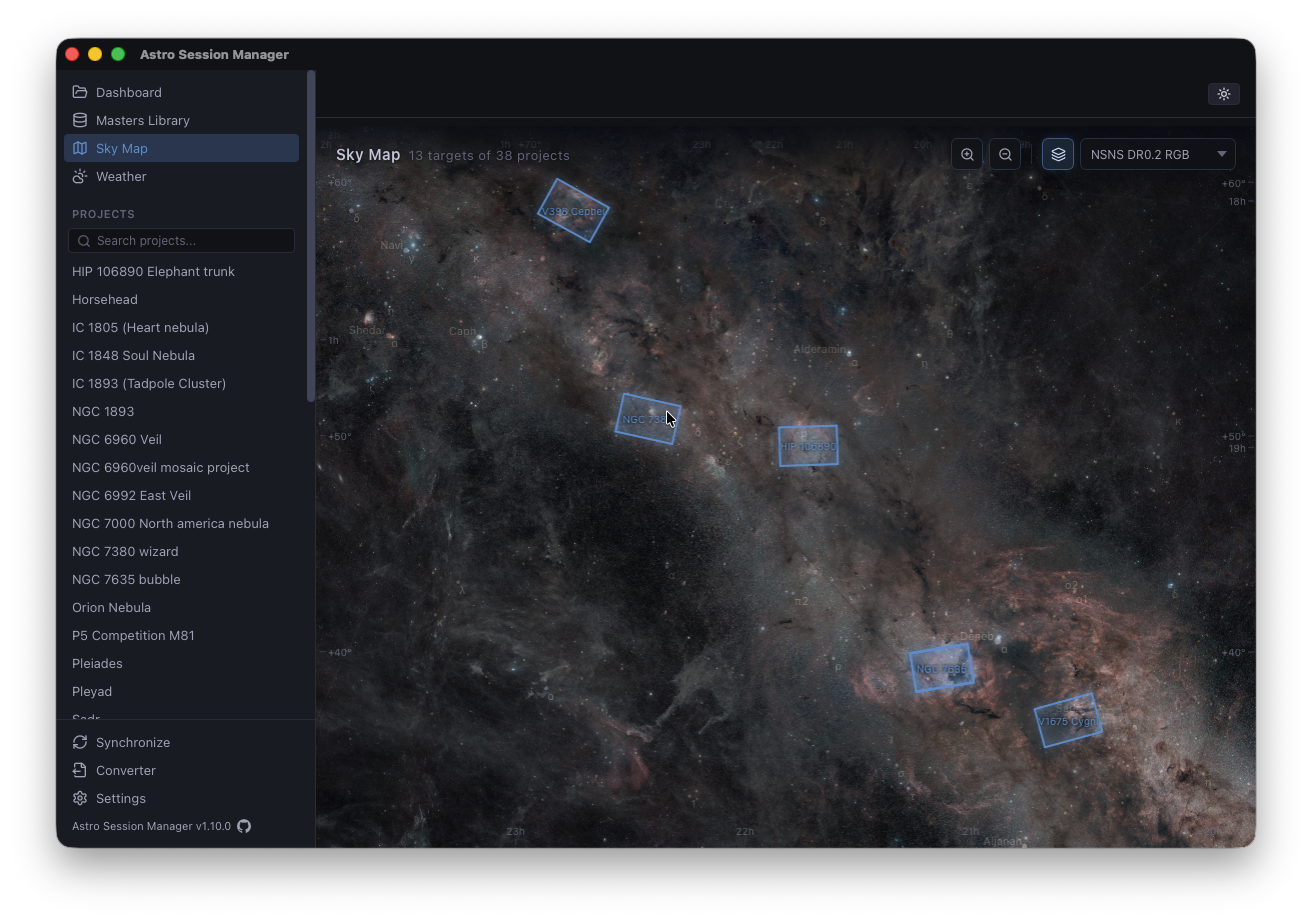Switch theme using the sun icon
This screenshot has height=922, width=1312.
point(1223,93)
